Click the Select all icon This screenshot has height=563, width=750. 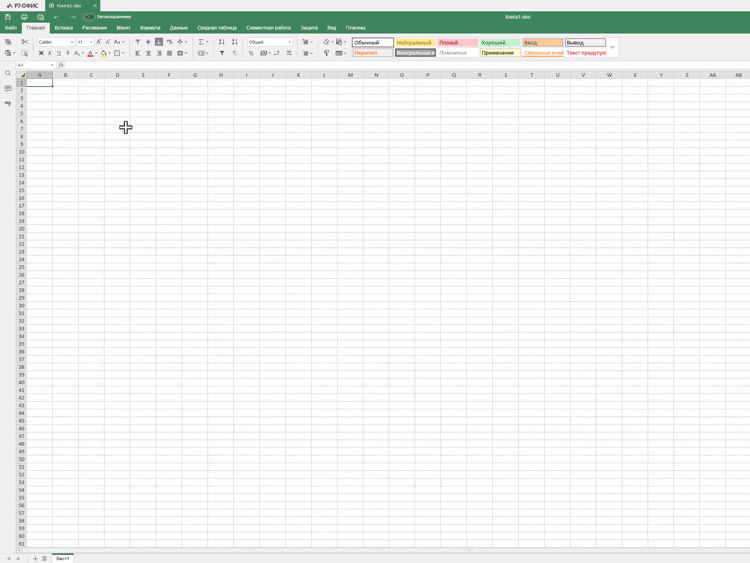coord(25,53)
